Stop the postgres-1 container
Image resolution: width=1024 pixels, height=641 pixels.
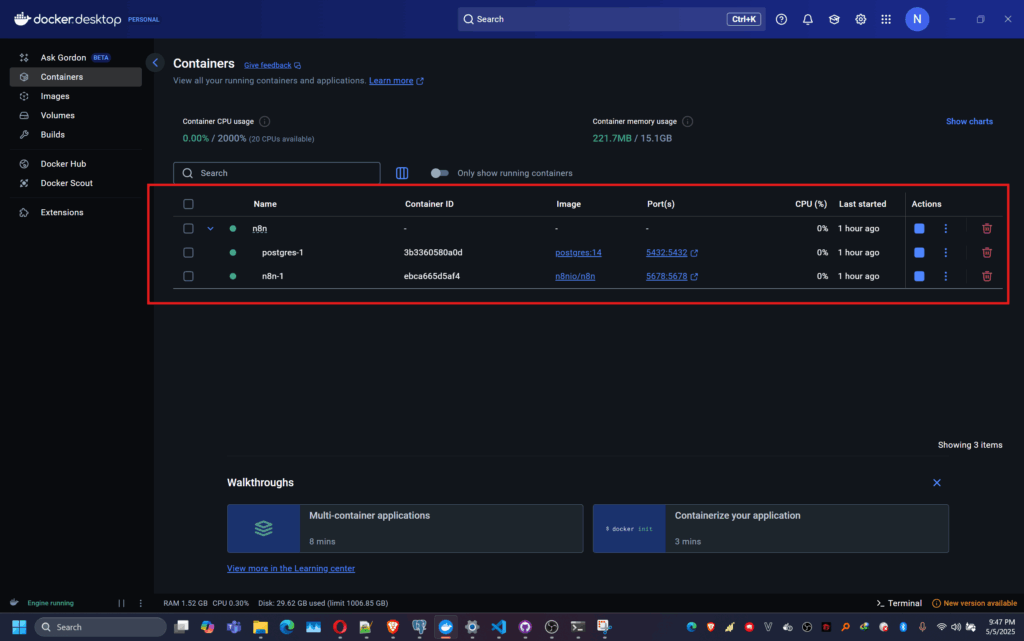[919, 253]
